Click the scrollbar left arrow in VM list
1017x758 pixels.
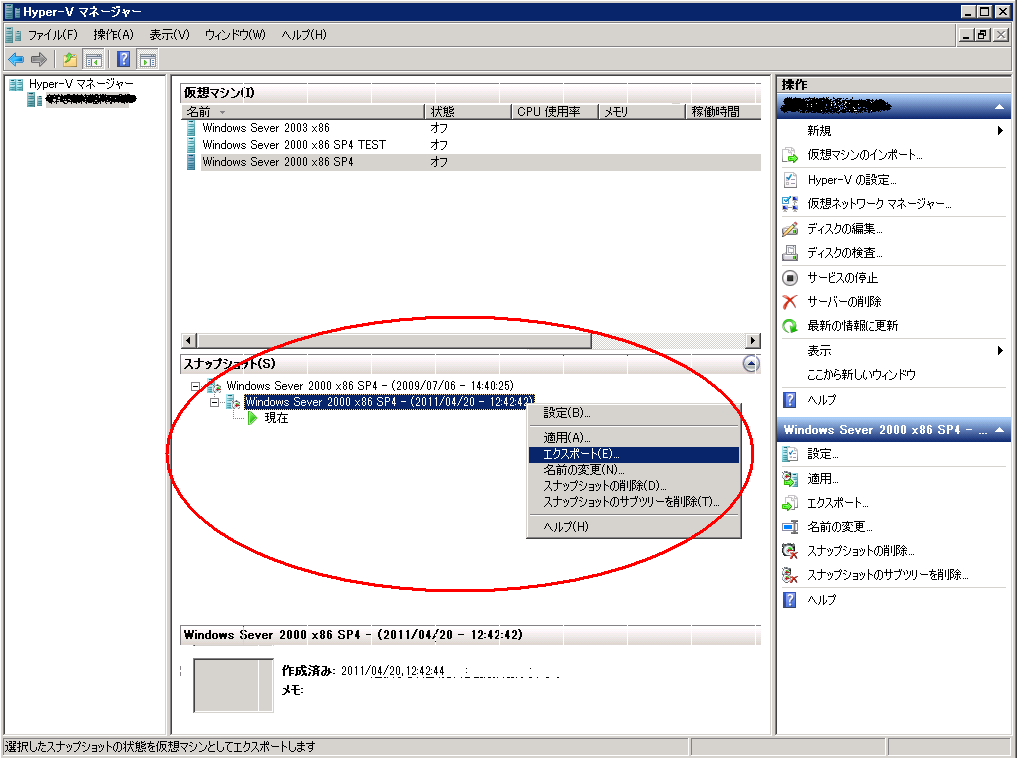tap(189, 340)
